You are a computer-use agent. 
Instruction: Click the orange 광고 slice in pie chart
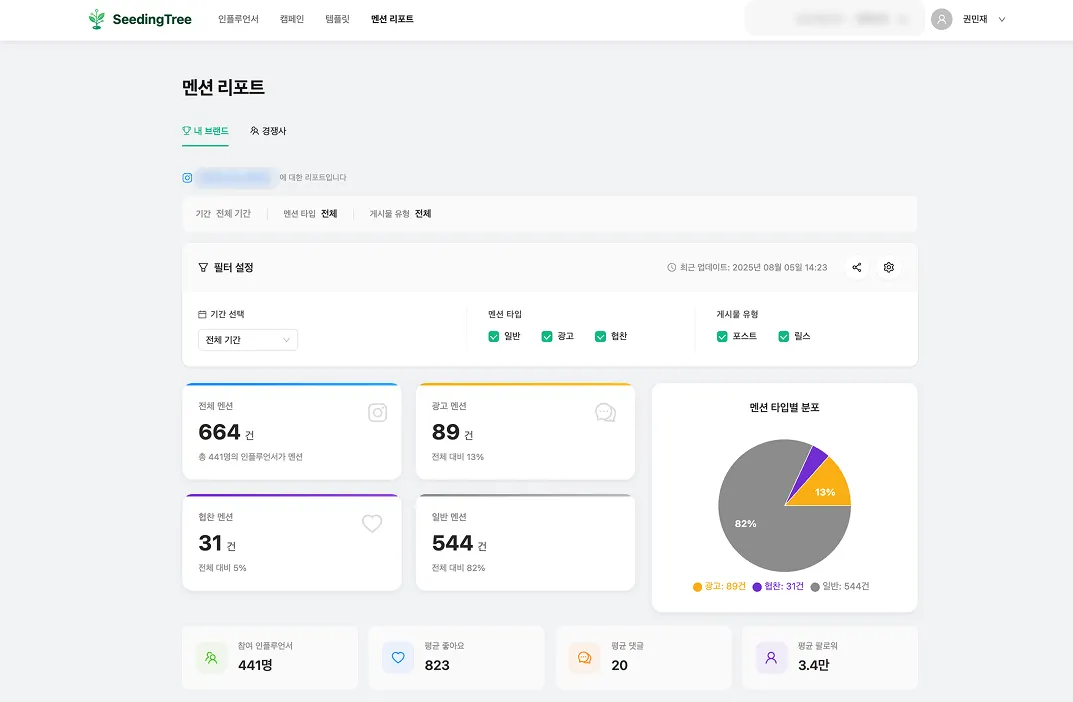click(829, 484)
